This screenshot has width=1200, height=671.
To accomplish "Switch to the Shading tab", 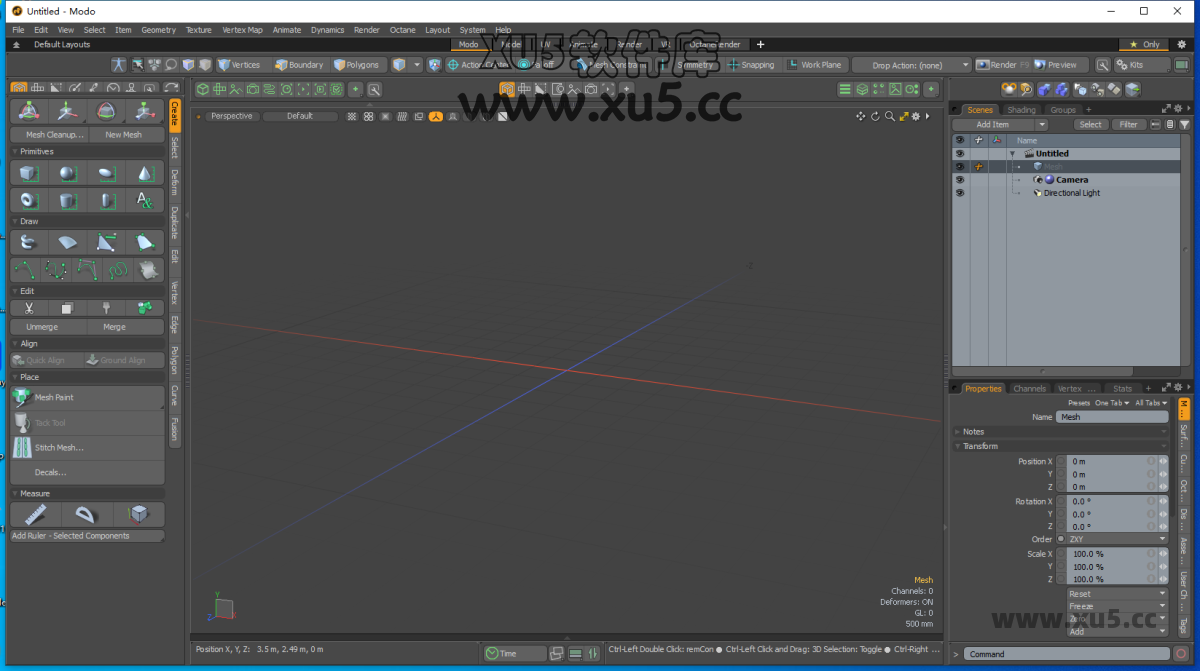I will click(x=1022, y=109).
